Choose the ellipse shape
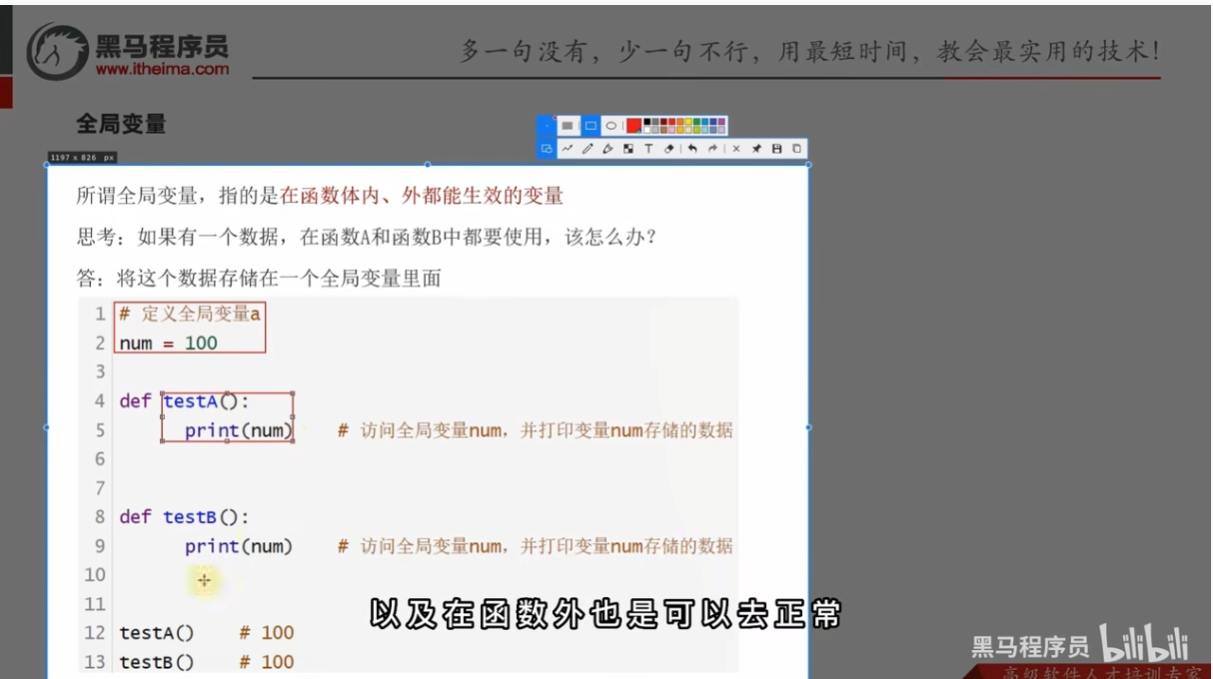Screen dimensions: 1213x679 611,126
